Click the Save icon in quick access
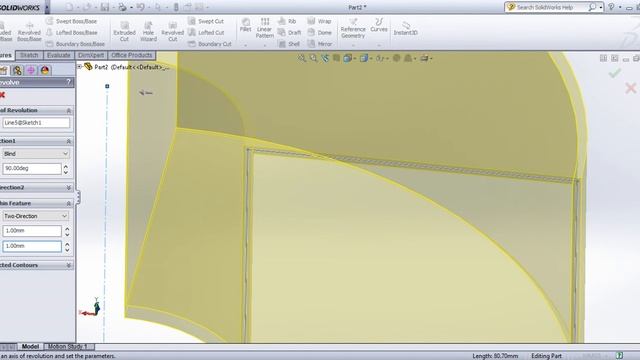This screenshot has height=360, width=640. pos(105,7)
